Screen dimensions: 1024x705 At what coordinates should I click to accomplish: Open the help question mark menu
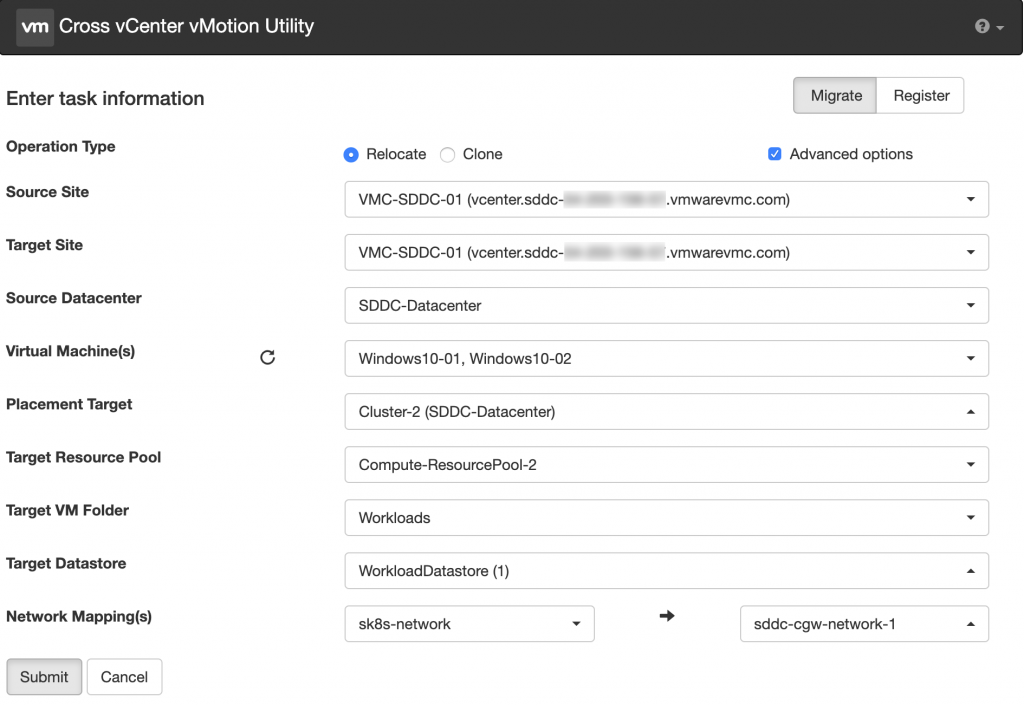point(988,27)
